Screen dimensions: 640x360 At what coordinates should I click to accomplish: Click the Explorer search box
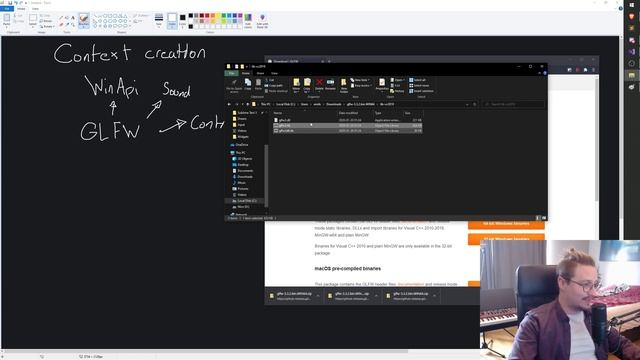pyautogui.click(x=513, y=104)
